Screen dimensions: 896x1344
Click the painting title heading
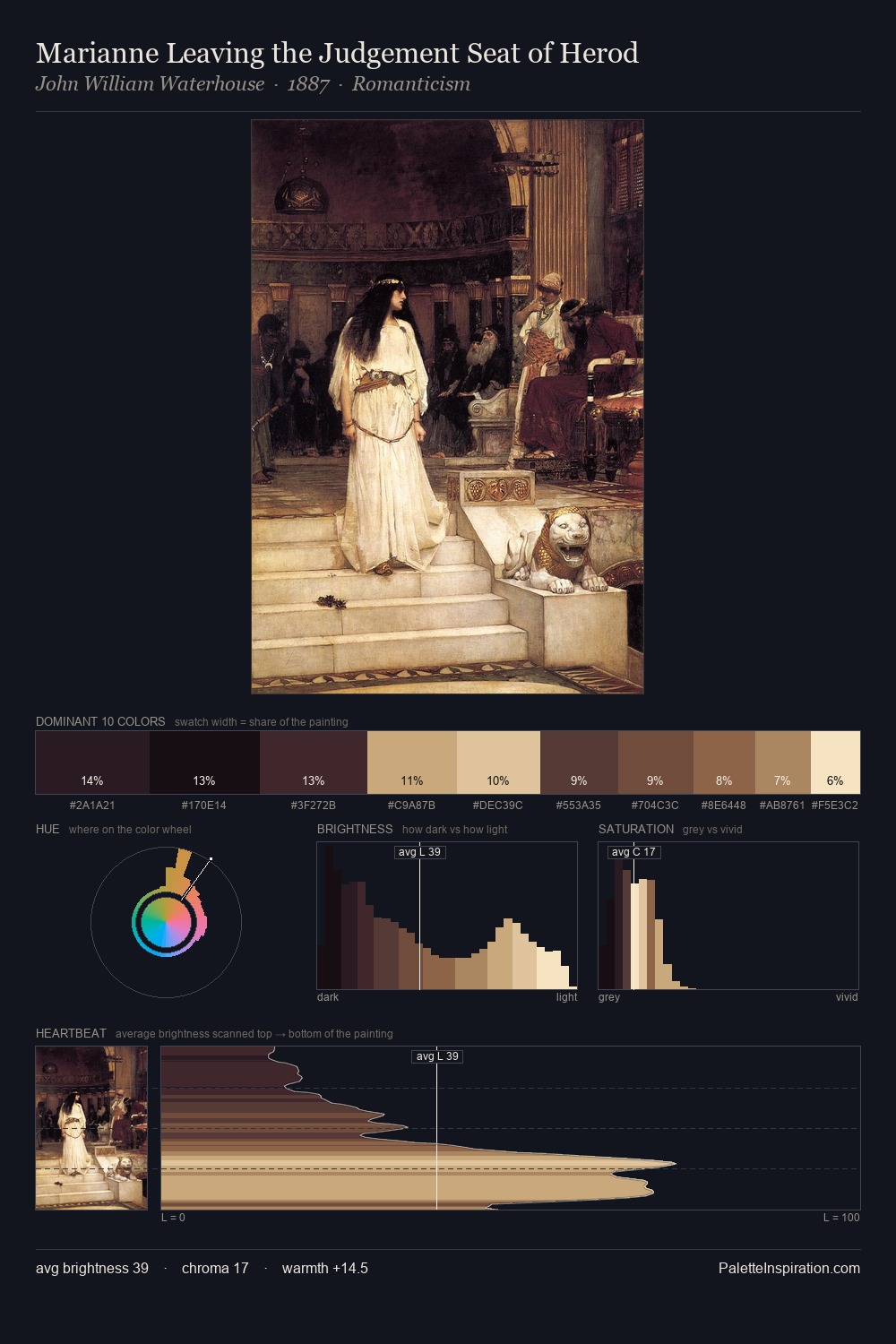[337, 53]
